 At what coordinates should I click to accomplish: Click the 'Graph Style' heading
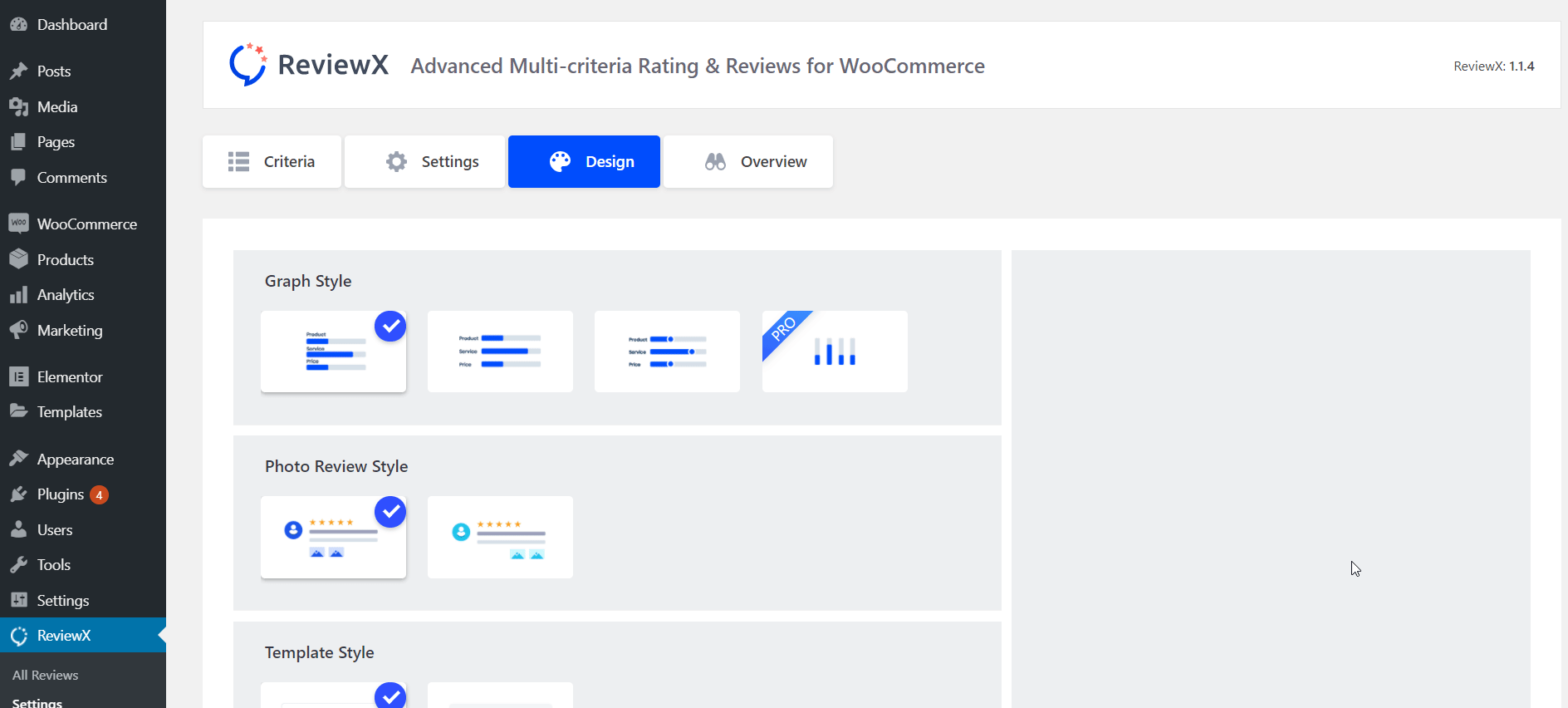click(x=308, y=281)
